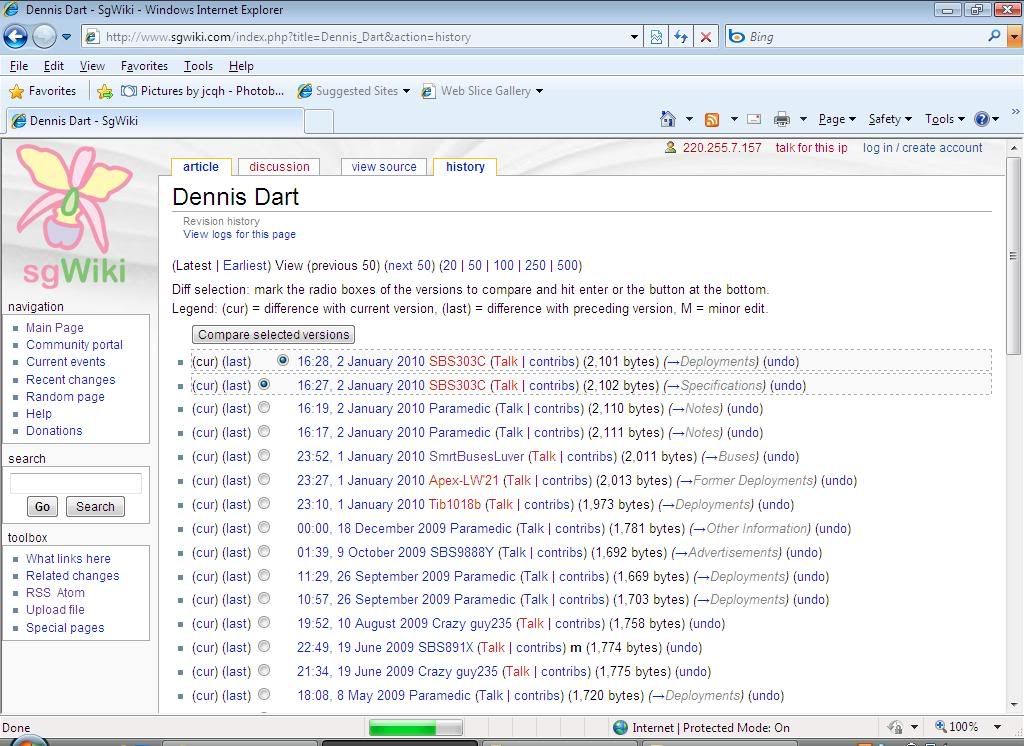Select radio button for 01:39, 9 October revision
1024x746 pixels.
pyautogui.click(x=264, y=552)
